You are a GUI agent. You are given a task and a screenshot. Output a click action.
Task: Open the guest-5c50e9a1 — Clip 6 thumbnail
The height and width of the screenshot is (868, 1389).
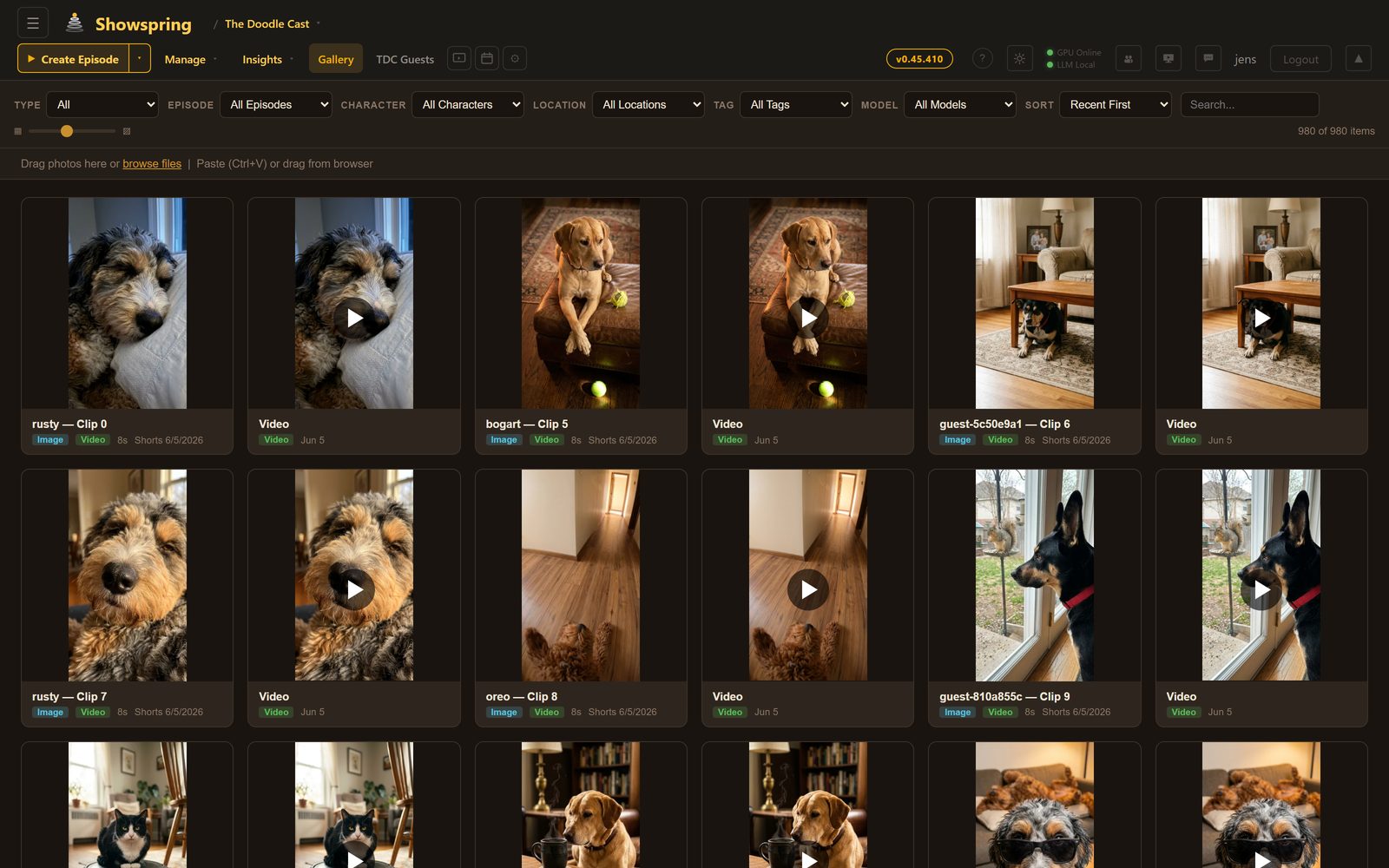[x=1035, y=303]
